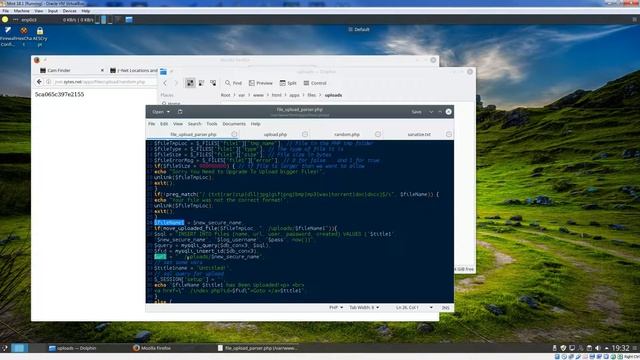Open the Open dropdown in text editor
Viewport: 640px width, 360px height.
(x=161, y=111)
